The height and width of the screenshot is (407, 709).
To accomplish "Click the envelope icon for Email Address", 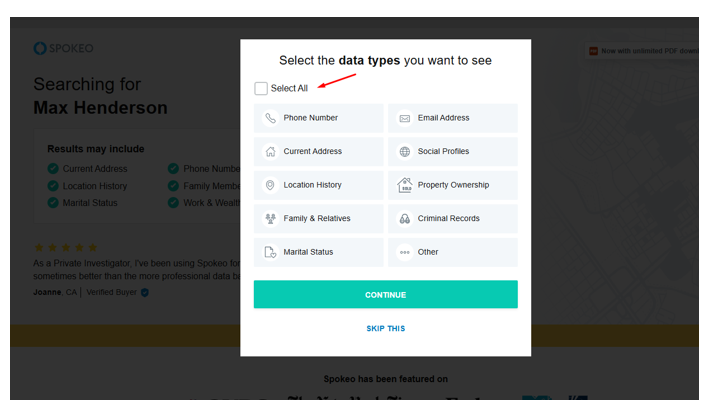I will (x=404, y=118).
